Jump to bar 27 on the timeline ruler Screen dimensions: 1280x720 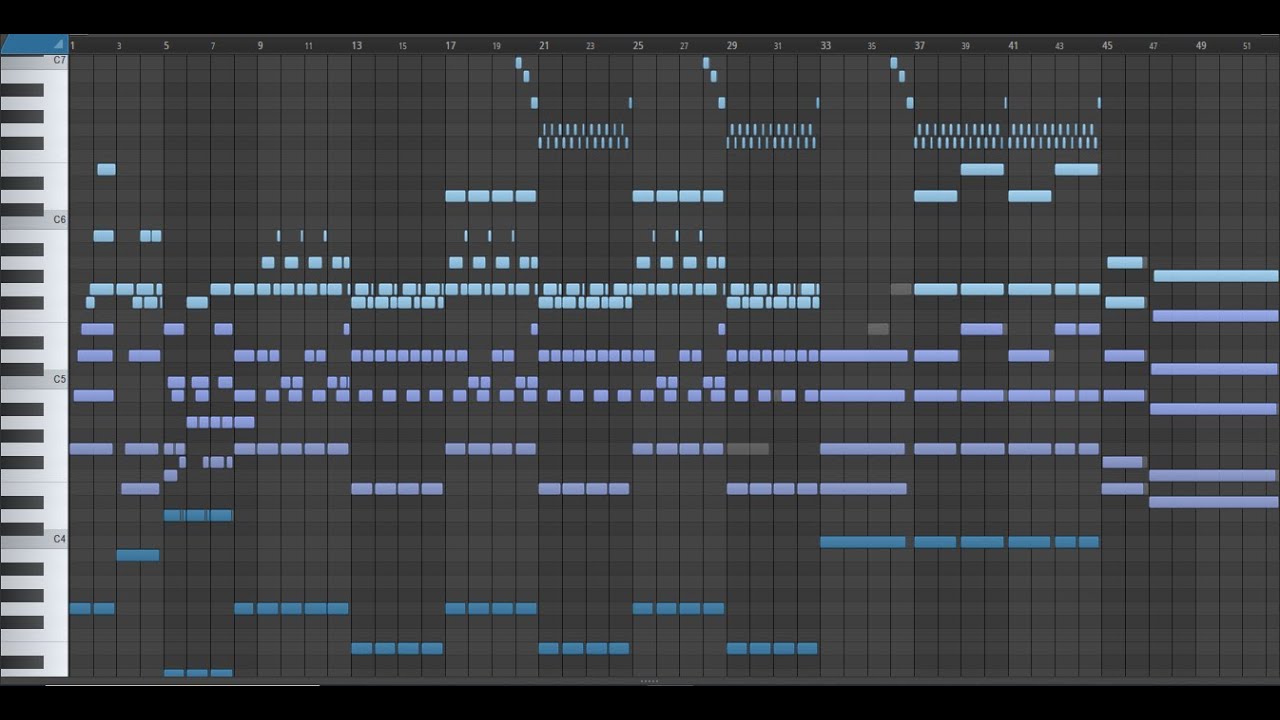pos(684,46)
